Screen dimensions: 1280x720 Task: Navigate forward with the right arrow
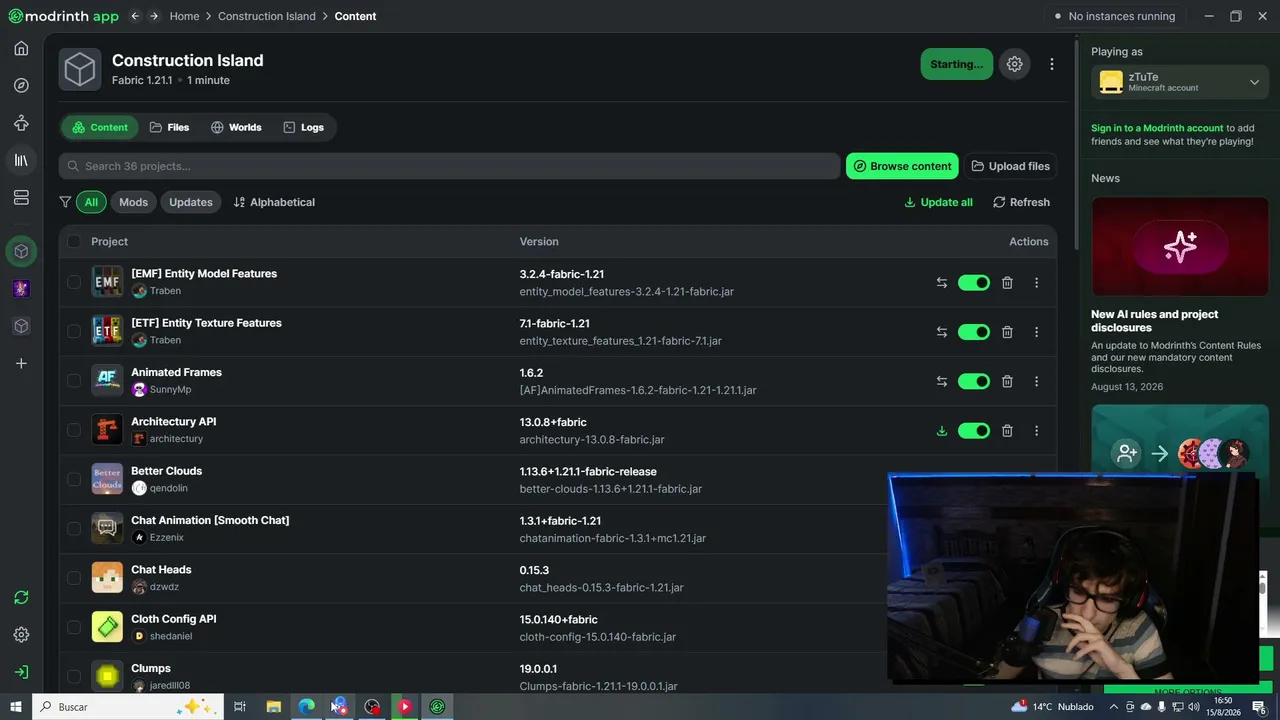tap(153, 16)
